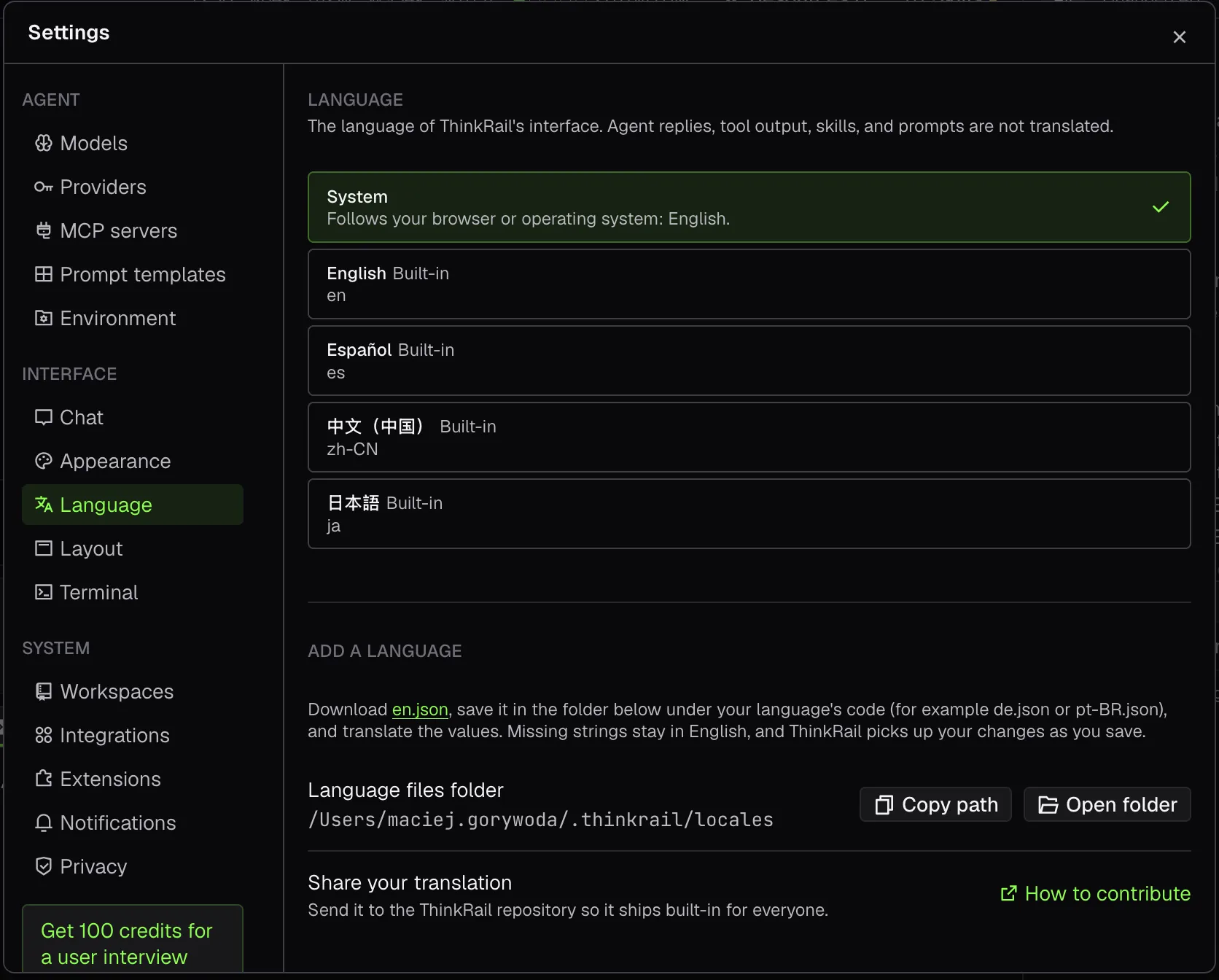Click the Prompt templates grid icon
The height and width of the screenshot is (980, 1219).
44,274
